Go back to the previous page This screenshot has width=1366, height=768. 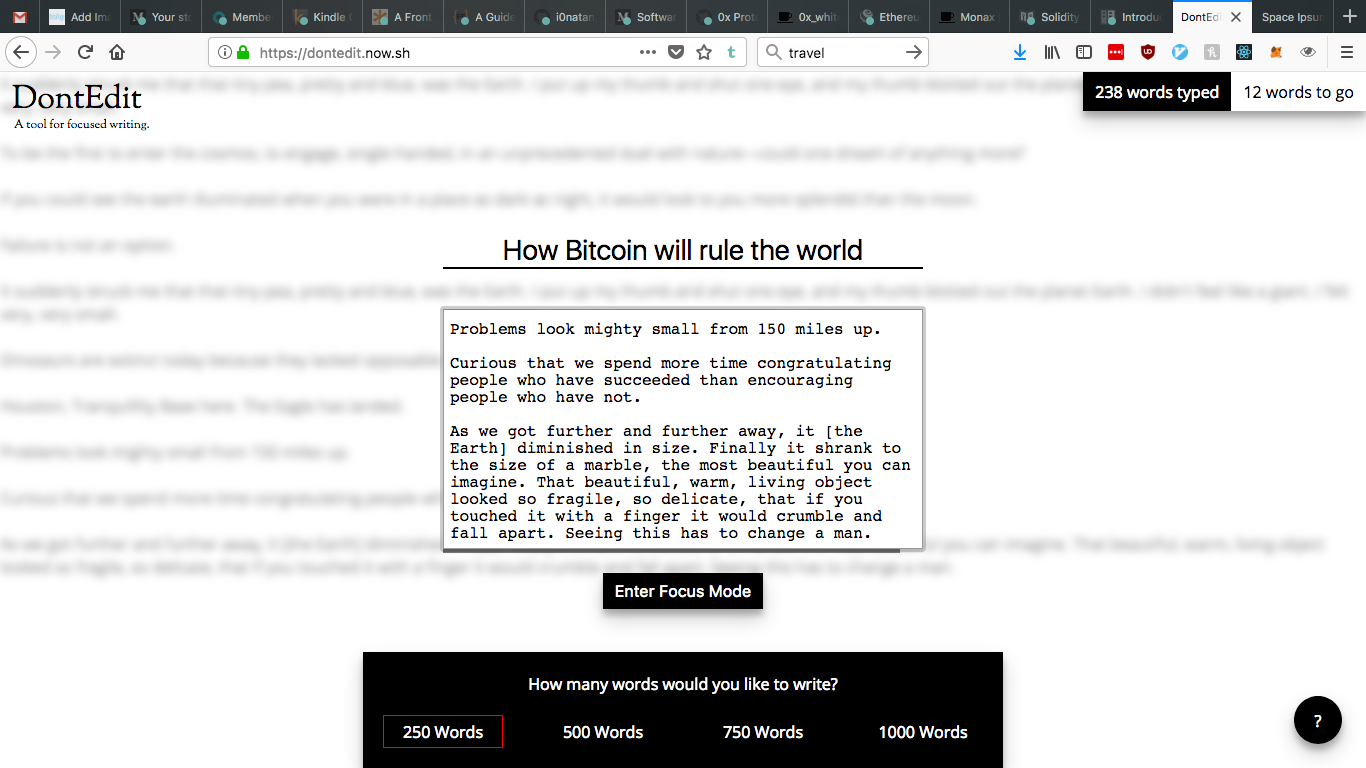(x=21, y=52)
